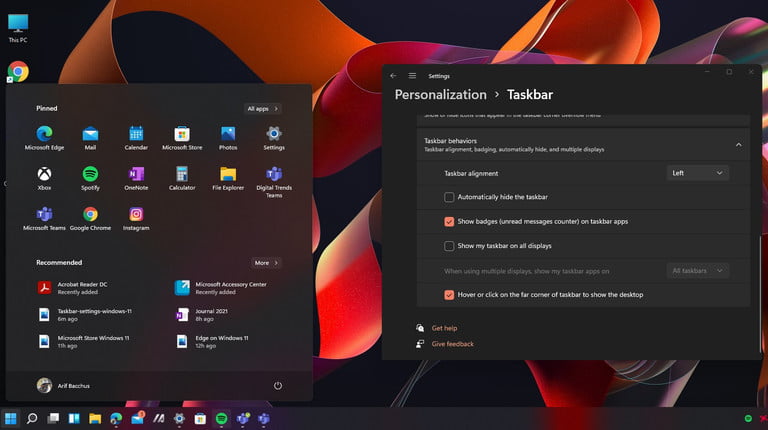Click the Settings gear on the taskbar
The height and width of the screenshot is (430, 768).
point(179,418)
